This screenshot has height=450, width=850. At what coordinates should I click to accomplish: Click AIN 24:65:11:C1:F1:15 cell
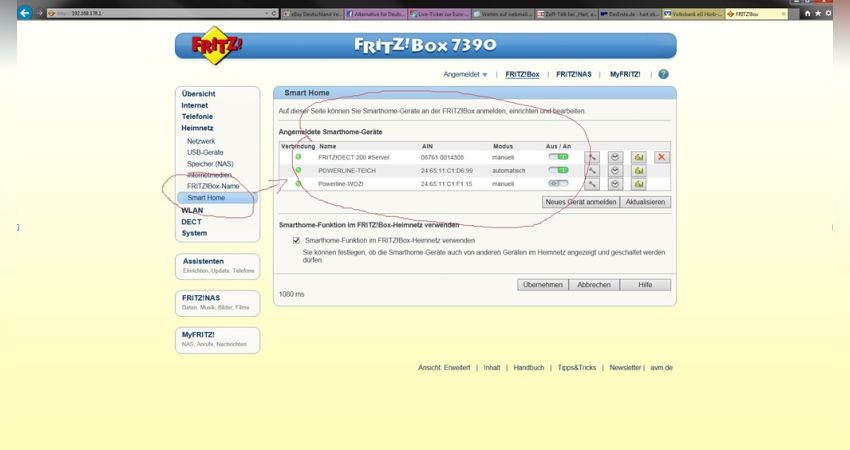(x=447, y=184)
